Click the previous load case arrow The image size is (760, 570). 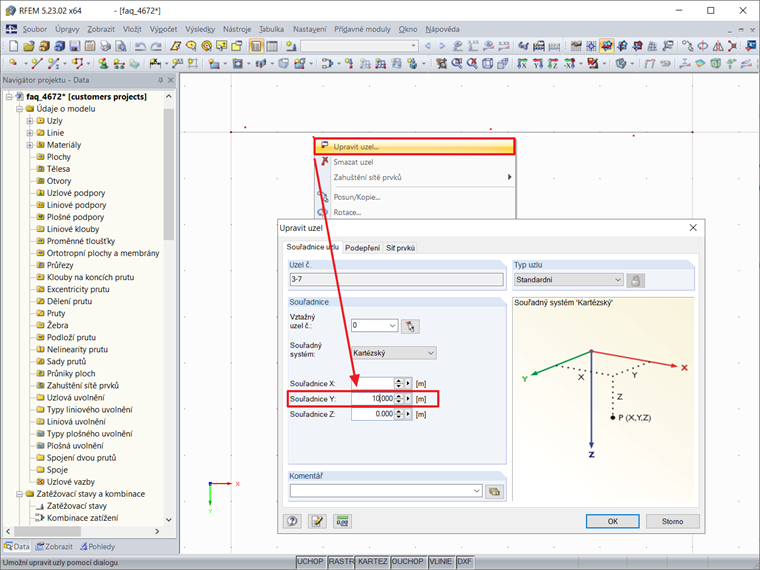[x=428, y=47]
